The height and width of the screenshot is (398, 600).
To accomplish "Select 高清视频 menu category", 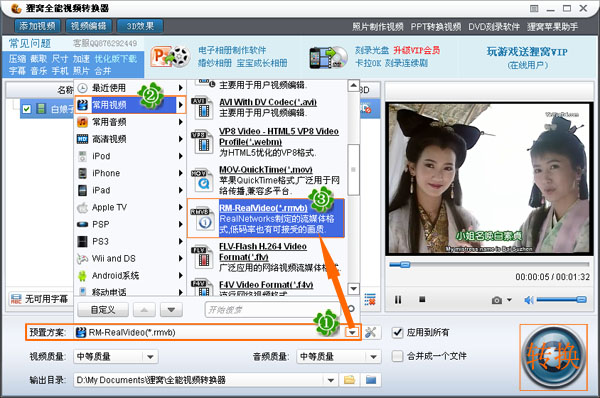I will 130,139.
